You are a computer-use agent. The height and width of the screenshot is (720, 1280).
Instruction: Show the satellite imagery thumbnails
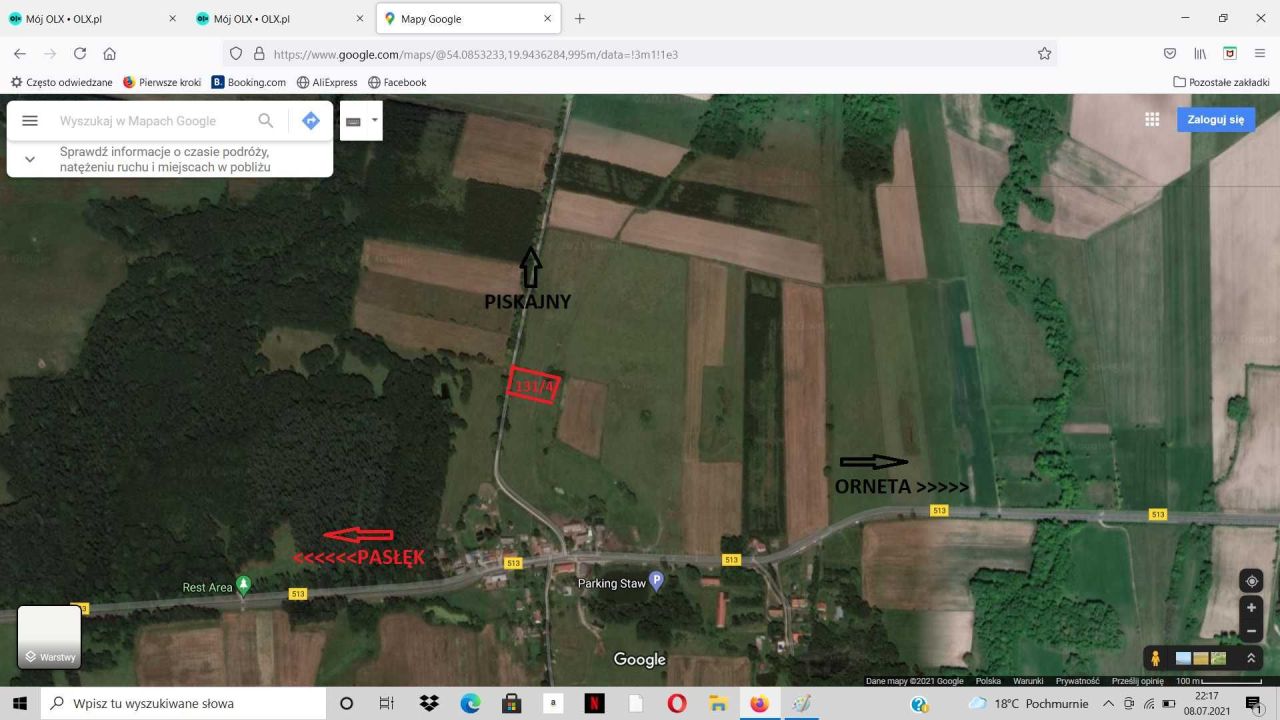(x=1201, y=658)
